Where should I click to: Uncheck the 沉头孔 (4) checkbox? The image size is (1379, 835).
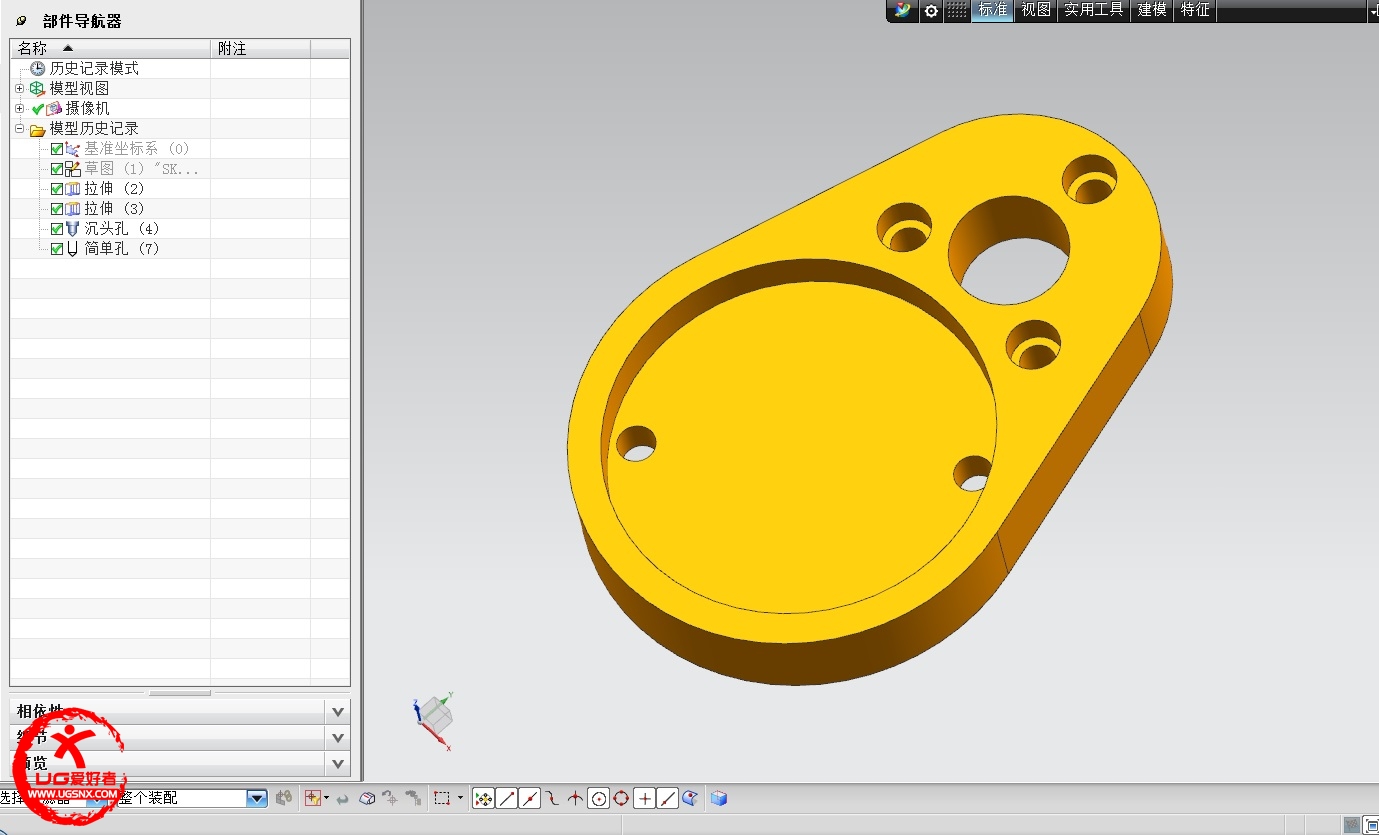pos(57,229)
